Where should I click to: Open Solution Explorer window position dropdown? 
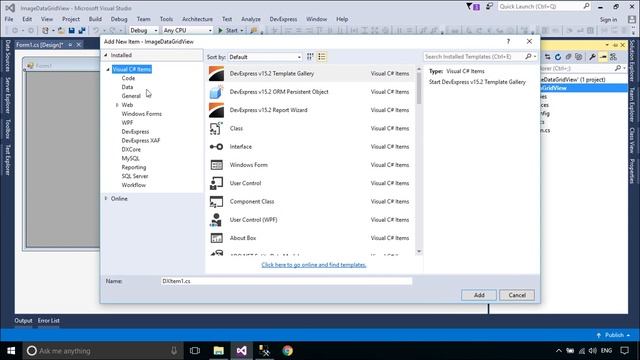607,45
